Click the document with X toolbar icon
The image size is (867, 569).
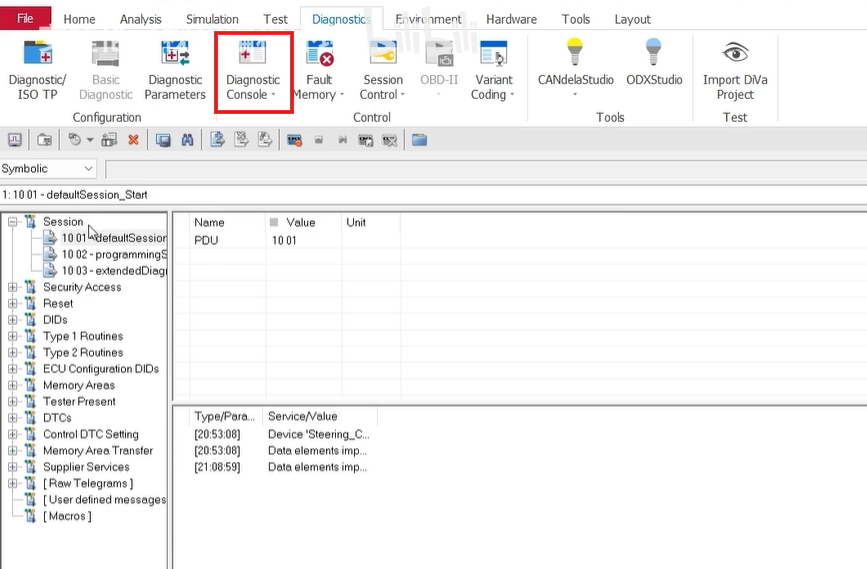(x=241, y=139)
